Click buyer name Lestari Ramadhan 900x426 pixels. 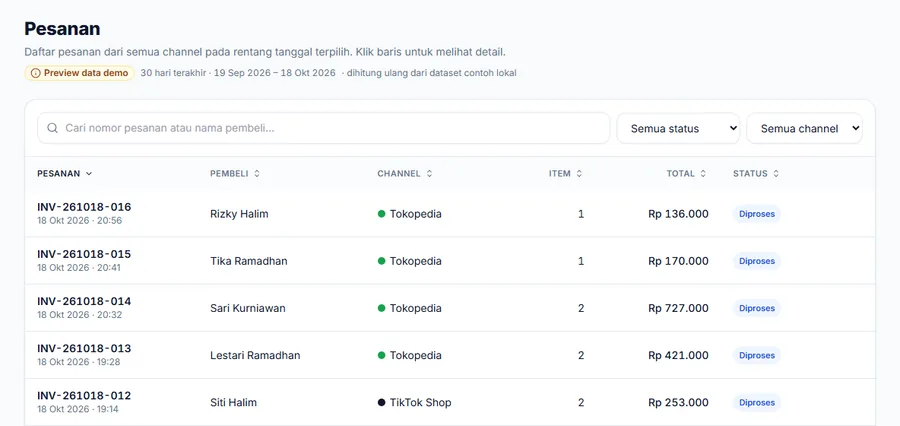255,355
